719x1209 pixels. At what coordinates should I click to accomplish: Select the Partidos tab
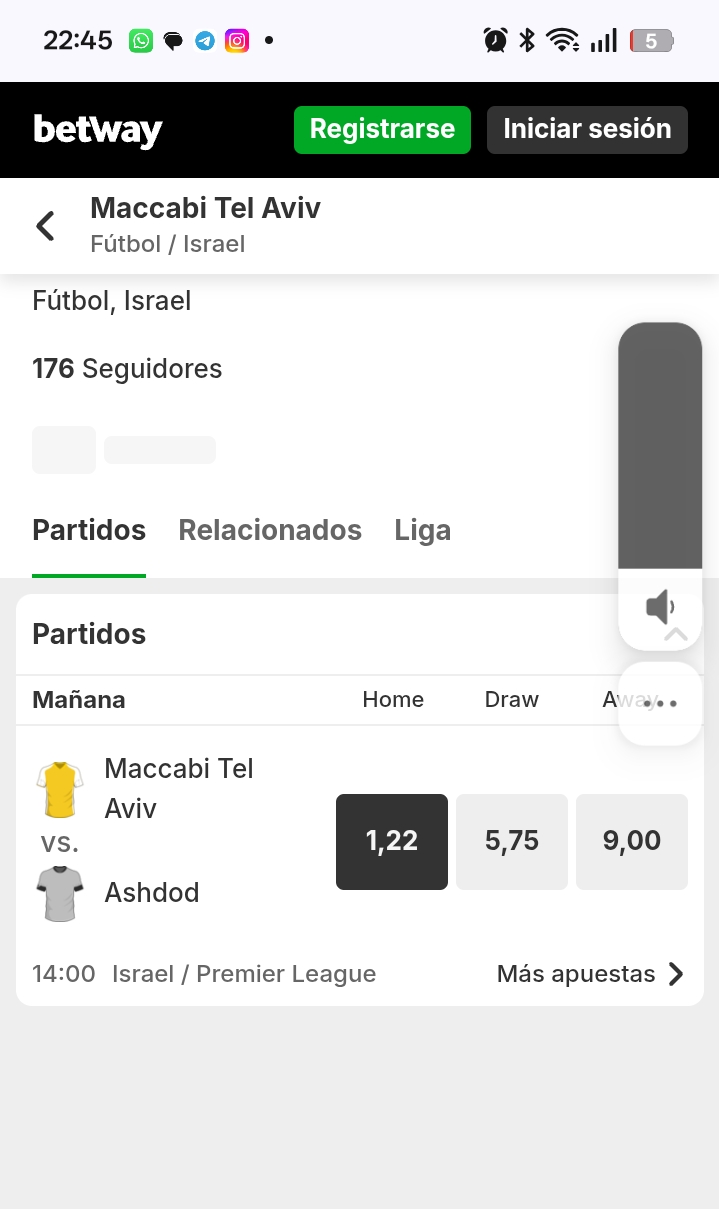coord(89,530)
